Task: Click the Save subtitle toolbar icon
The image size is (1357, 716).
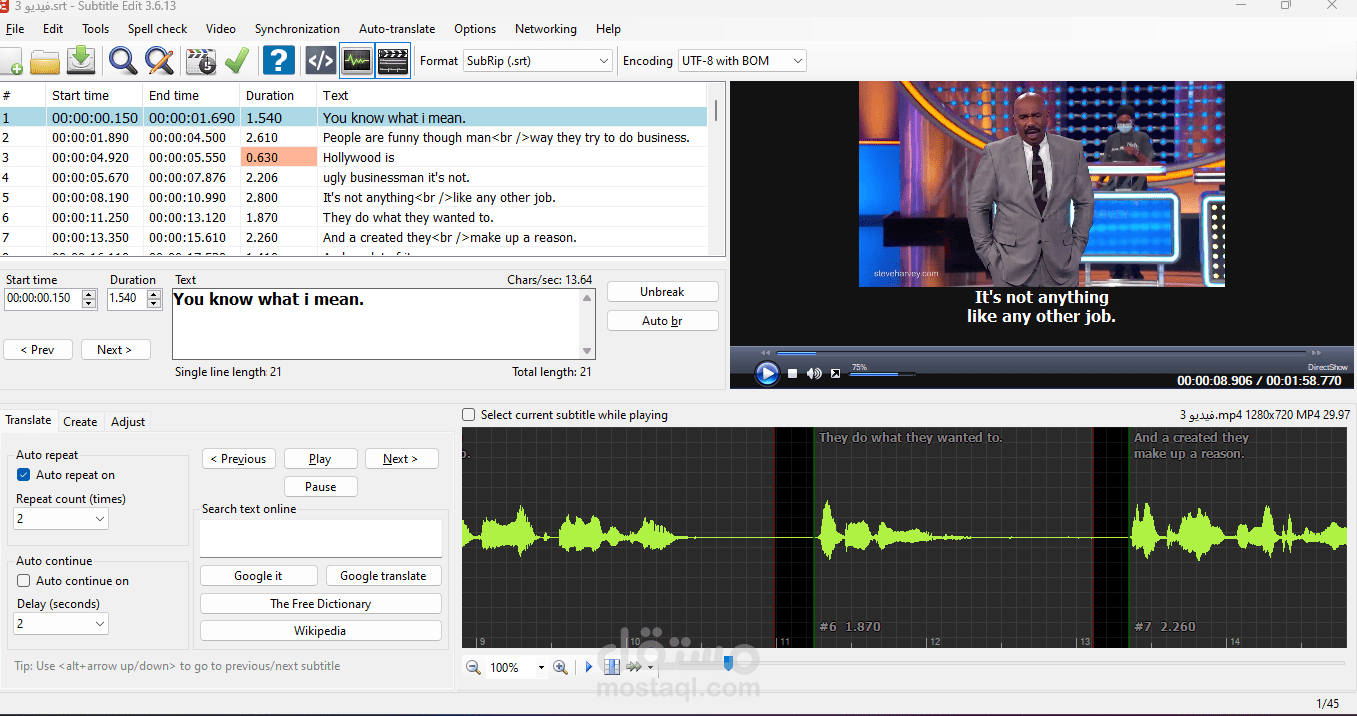Action: (81, 61)
